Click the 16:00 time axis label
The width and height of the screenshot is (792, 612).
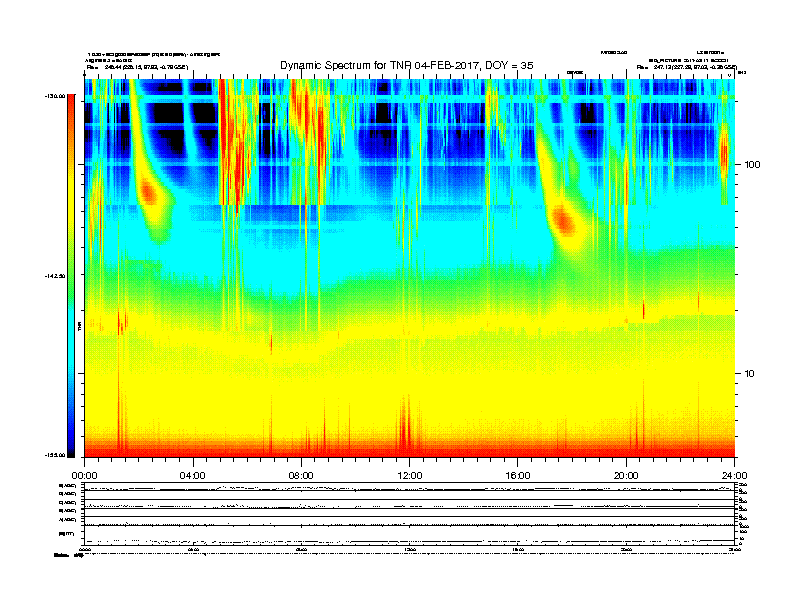coord(518,476)
